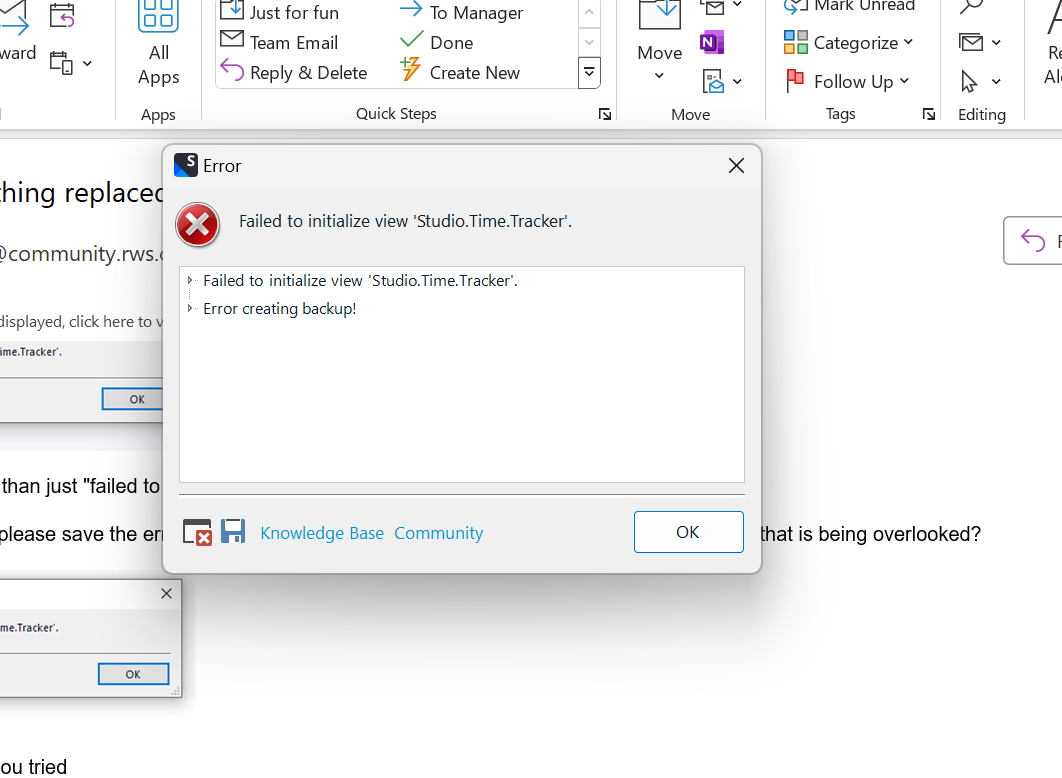Screen dimensions: 1062x778
Task: Run the 'To Manager' quick step
Action: tap(461, 12)
